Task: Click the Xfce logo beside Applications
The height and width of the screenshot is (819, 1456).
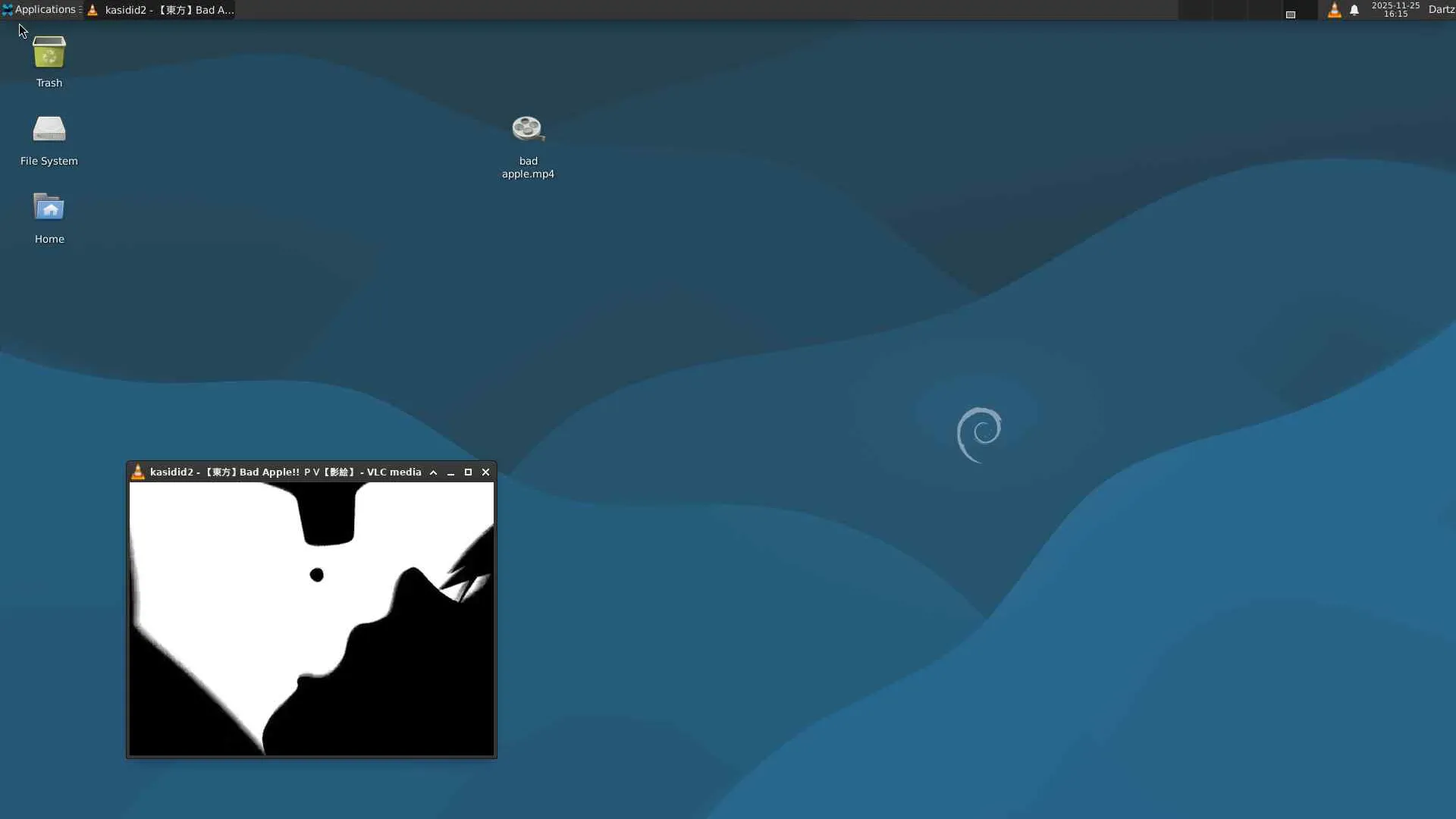Action: click(7, 10)
